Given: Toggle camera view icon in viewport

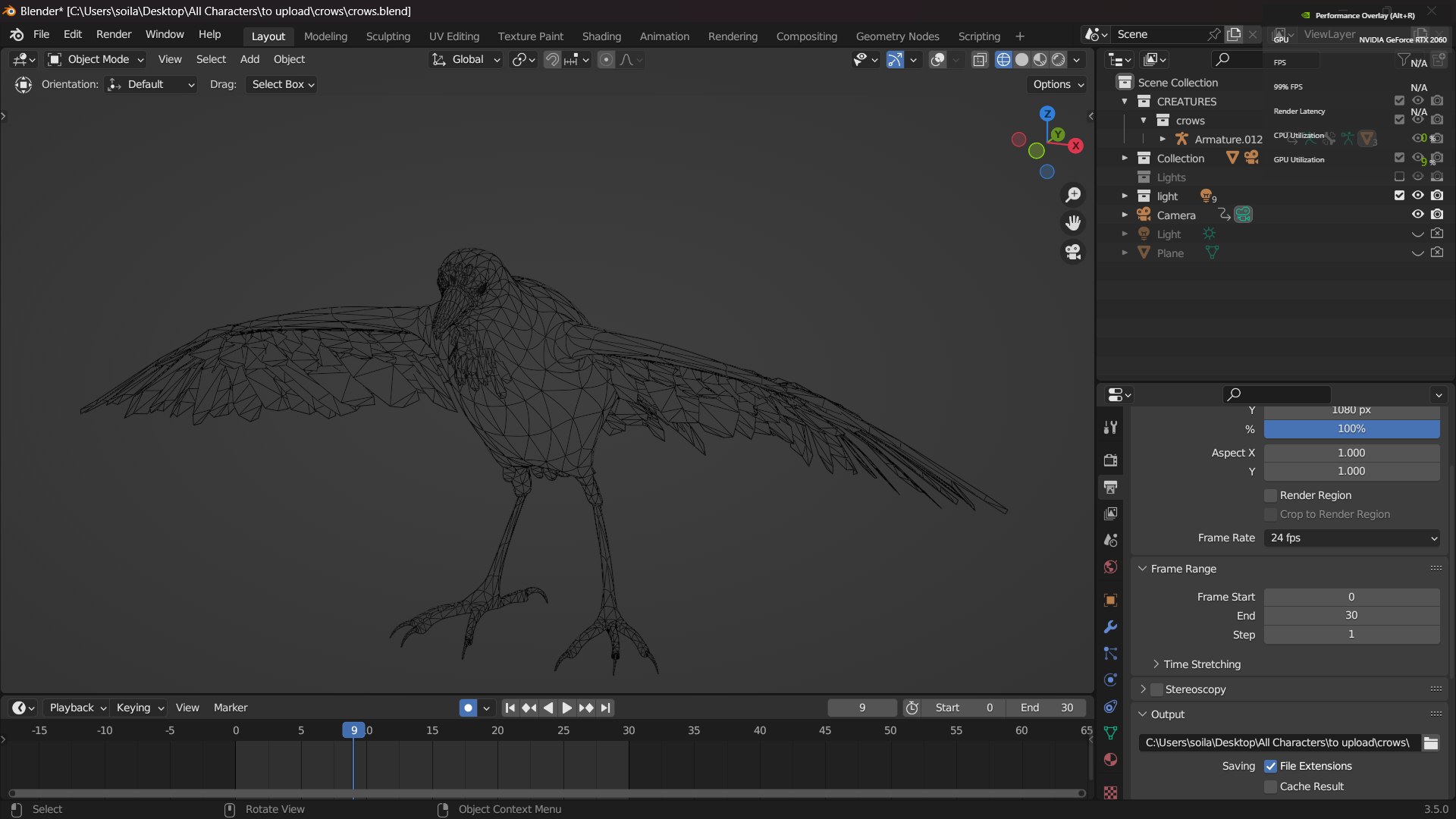Looking at the screenshot, I should (x=1073, y=252).
